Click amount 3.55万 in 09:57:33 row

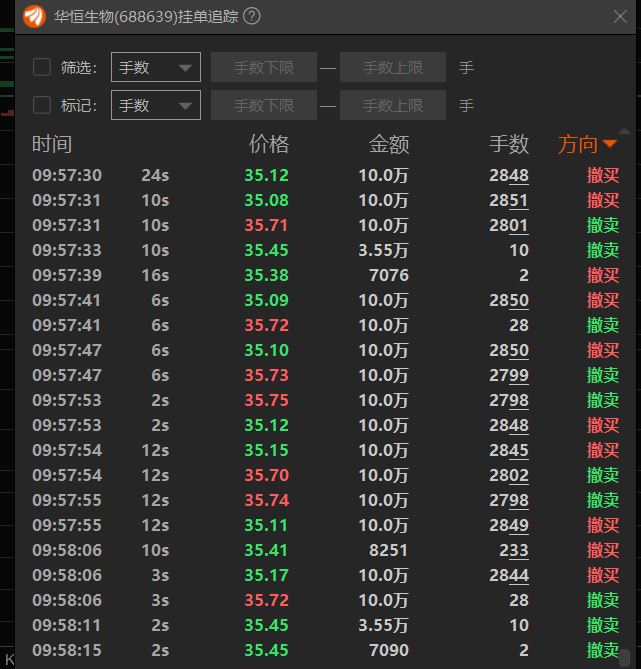click(x=383, y=250)
